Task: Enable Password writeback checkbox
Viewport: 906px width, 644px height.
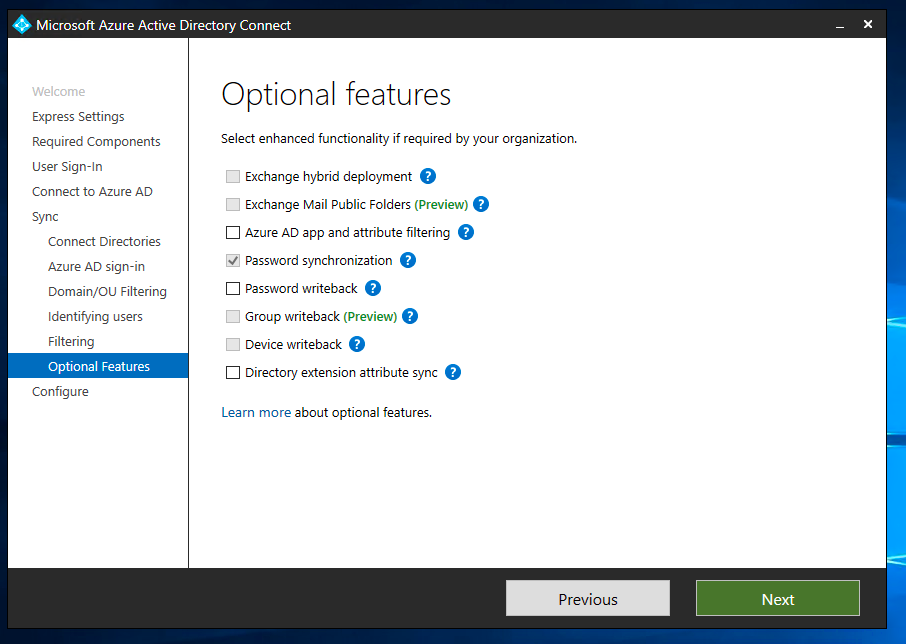Action: tap(233, 288)
